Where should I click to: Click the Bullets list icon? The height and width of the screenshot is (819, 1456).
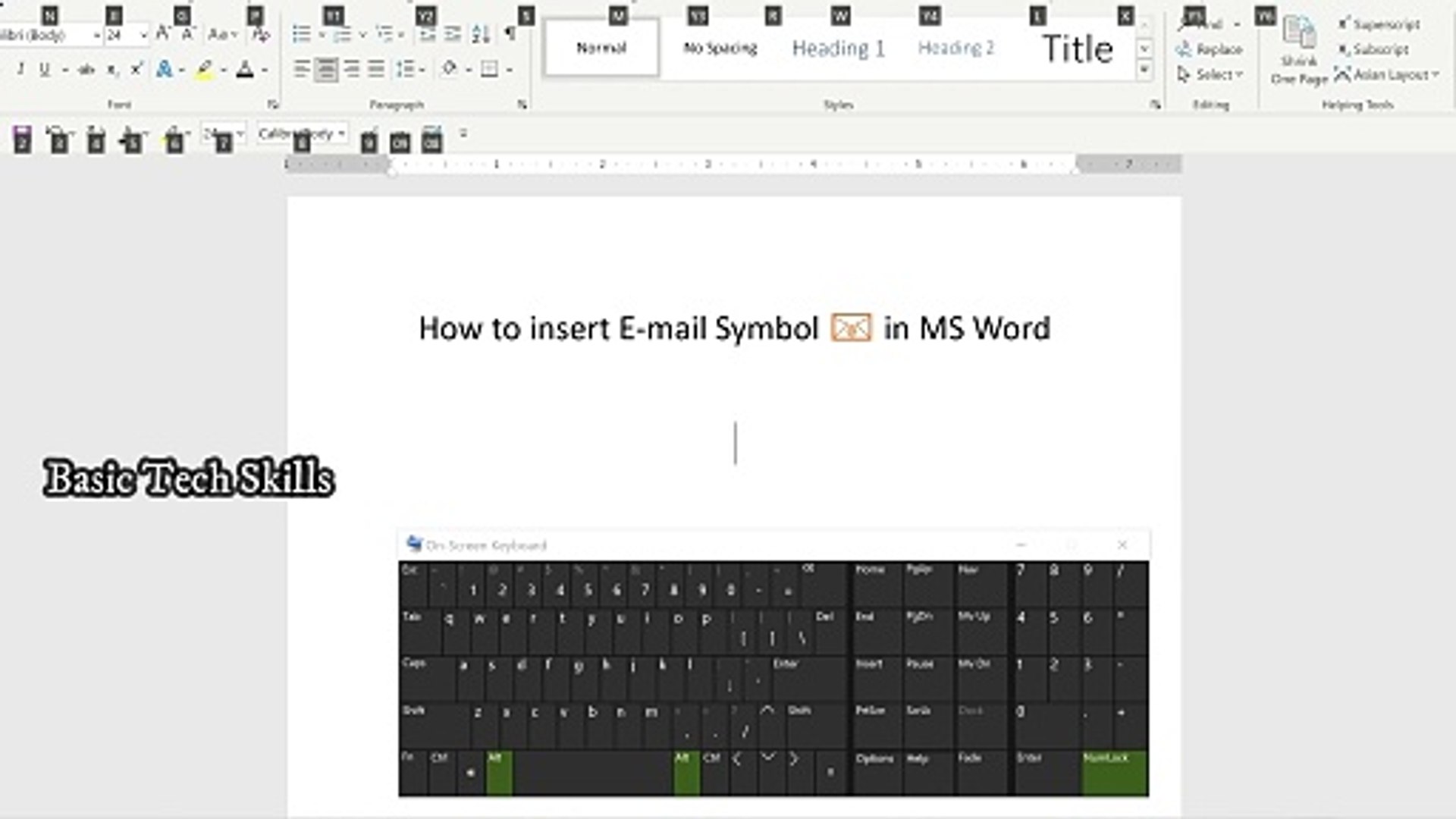(302, 34)
